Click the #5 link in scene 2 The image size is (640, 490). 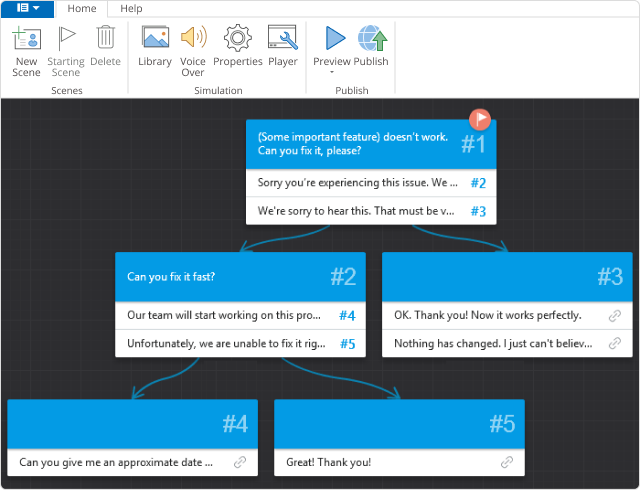pyautogui.click(x=348, y=344)
